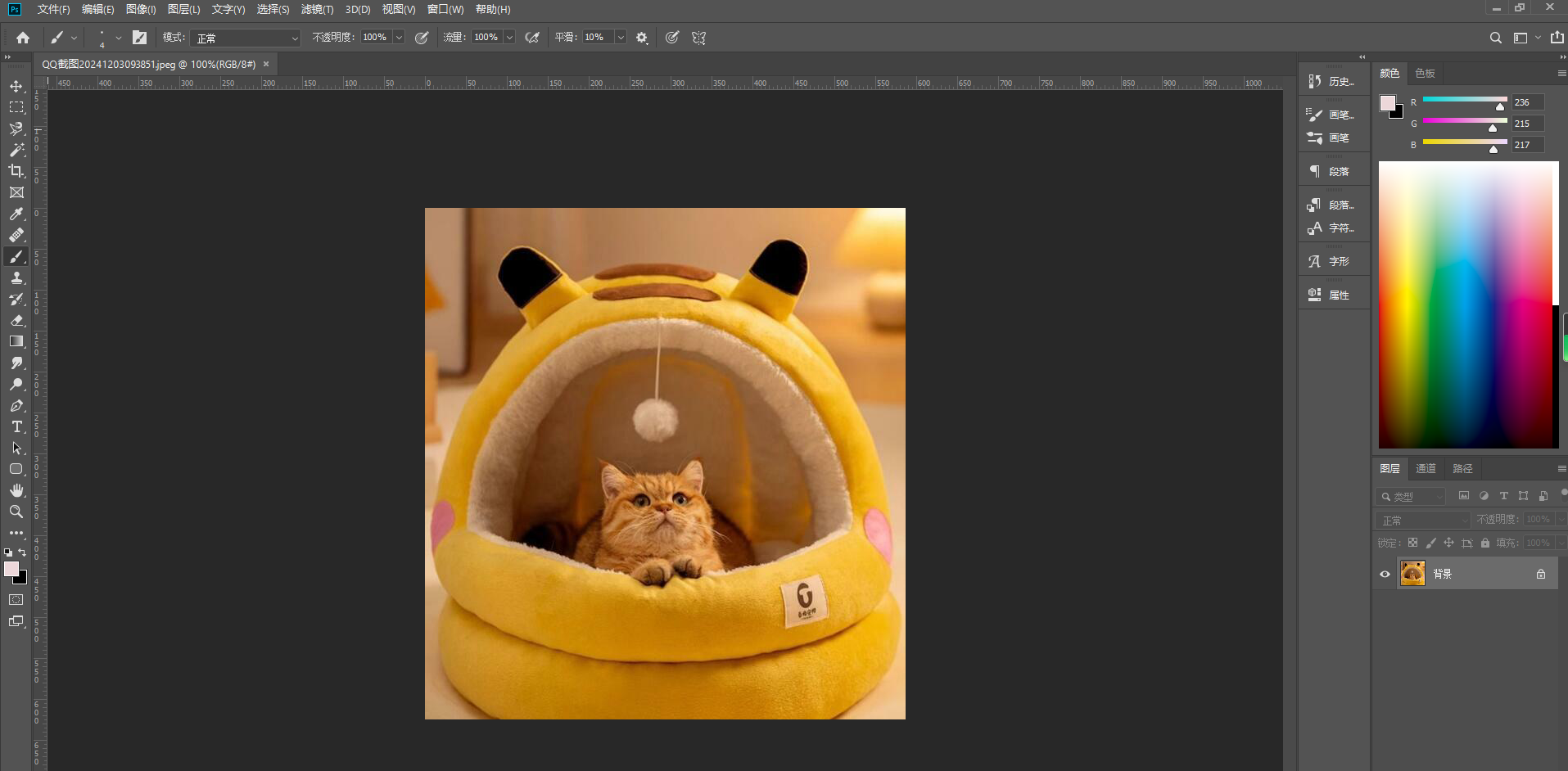
Task: Toggle layer filtering switch on or off
Action: click(x=1563, y=494)
